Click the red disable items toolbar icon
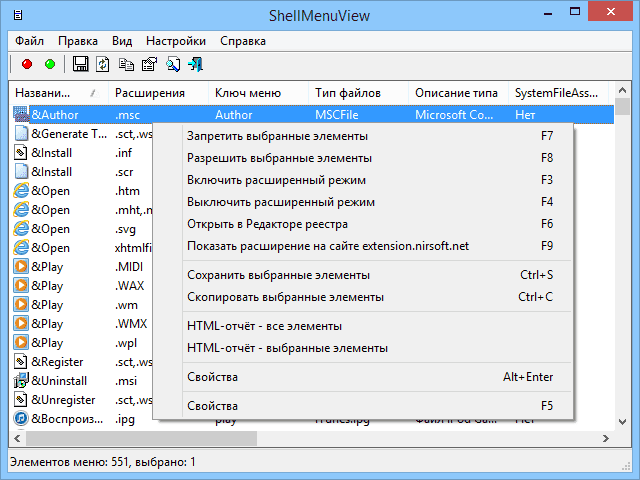This screenshot has height=480, width=640. point(27,64)
